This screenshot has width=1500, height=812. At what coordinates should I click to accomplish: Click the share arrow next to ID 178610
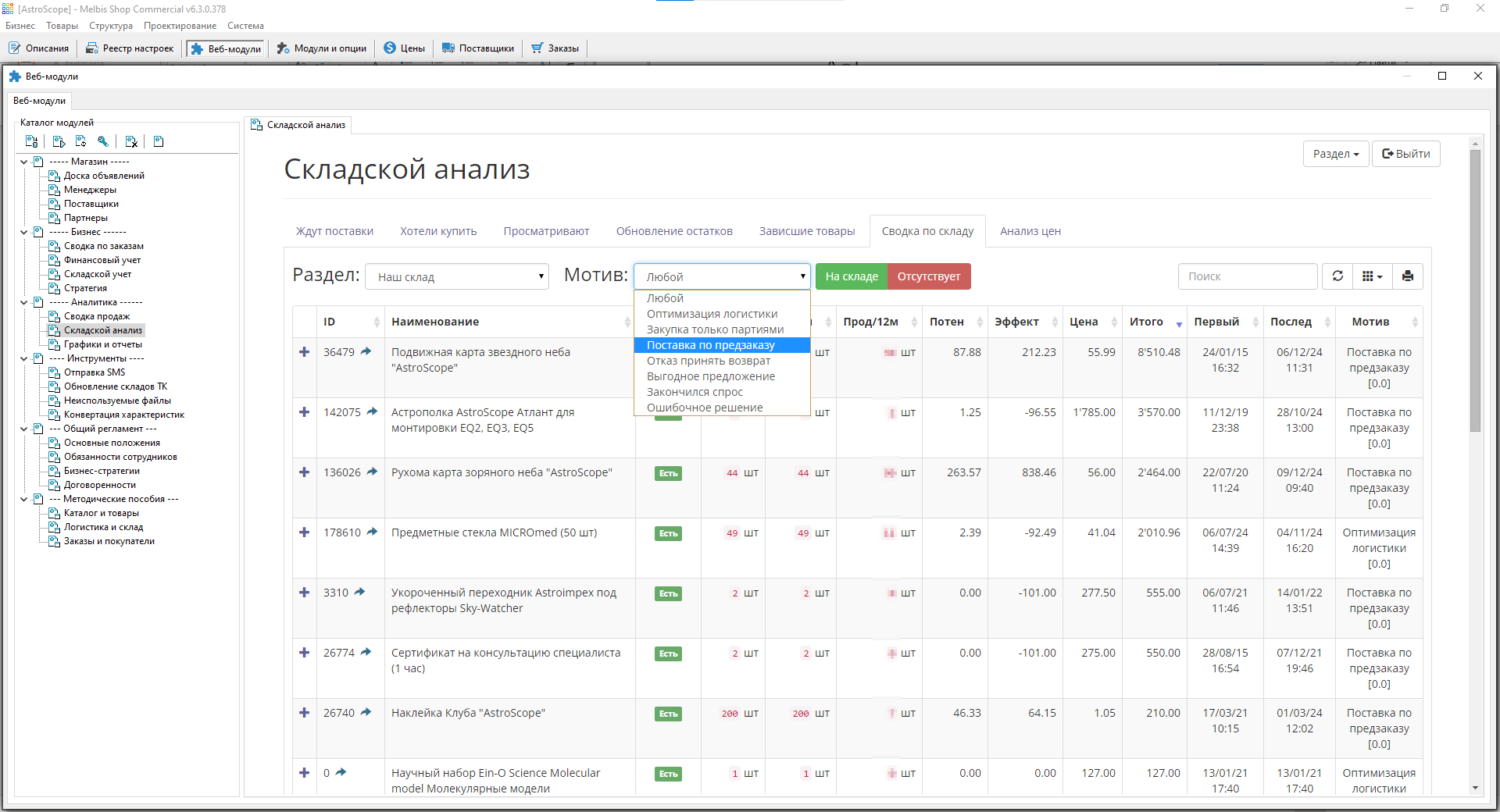[372, 532]
